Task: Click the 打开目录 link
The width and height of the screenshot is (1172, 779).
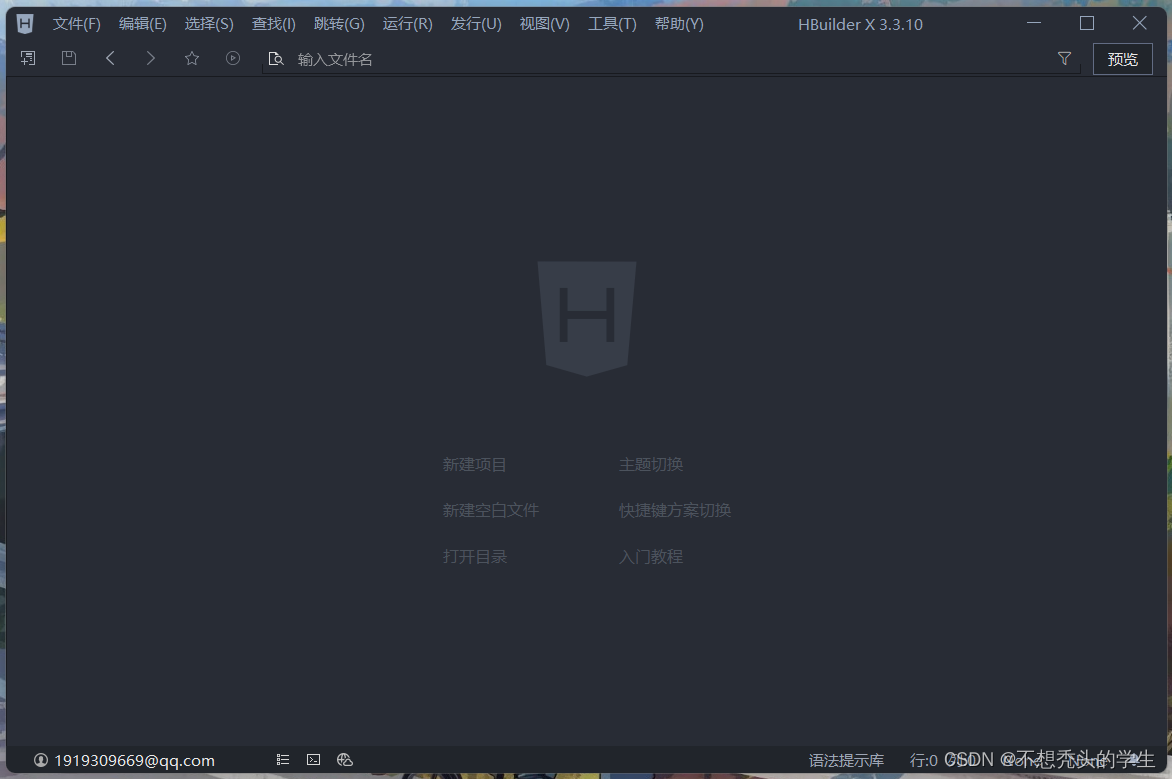Action: (x=475, y=556)
